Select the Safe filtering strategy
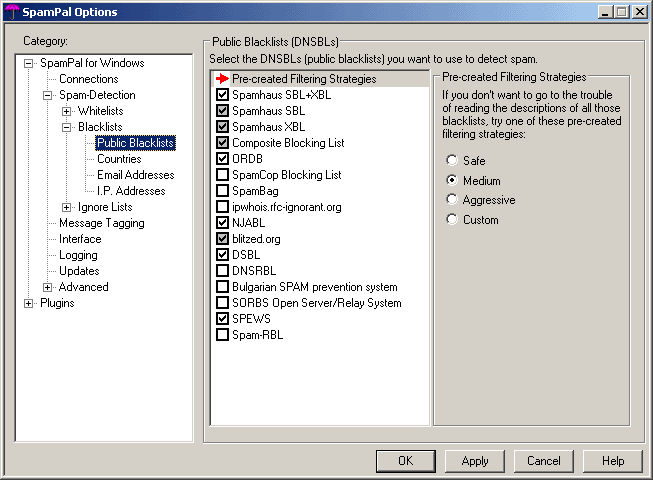 453,160
